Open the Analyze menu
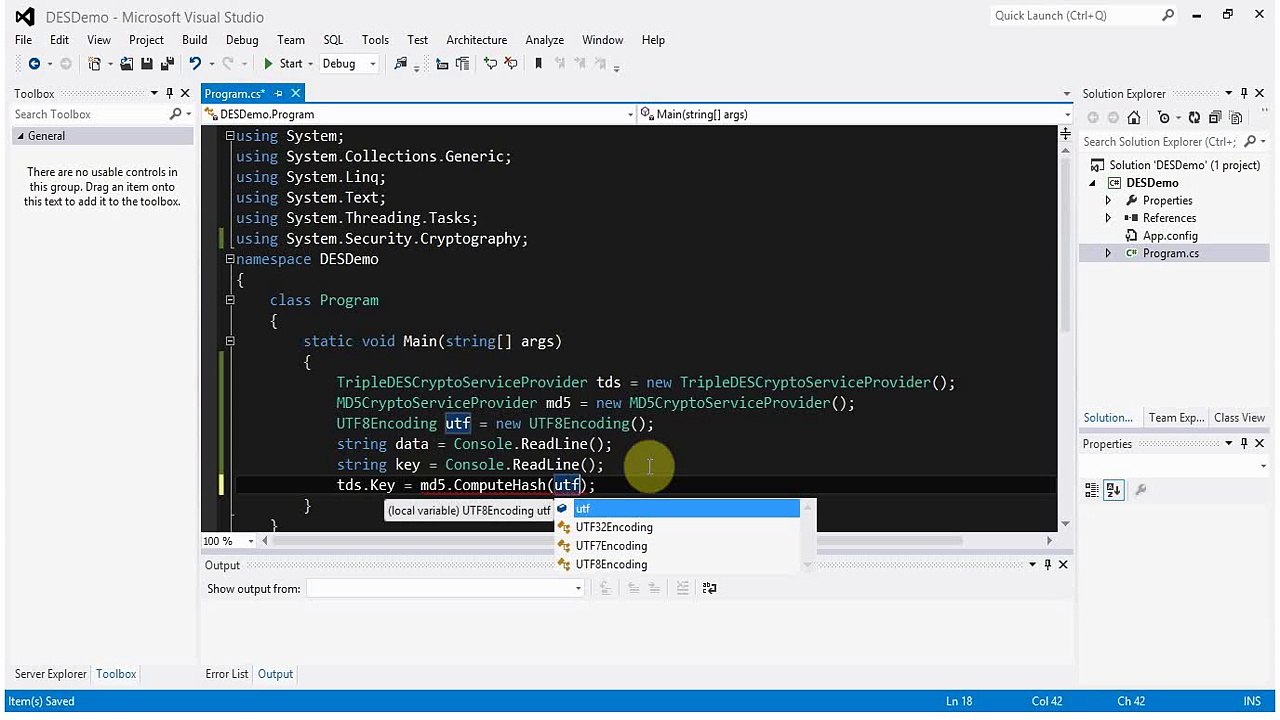 pyautogui.click(x=545, y=40)
